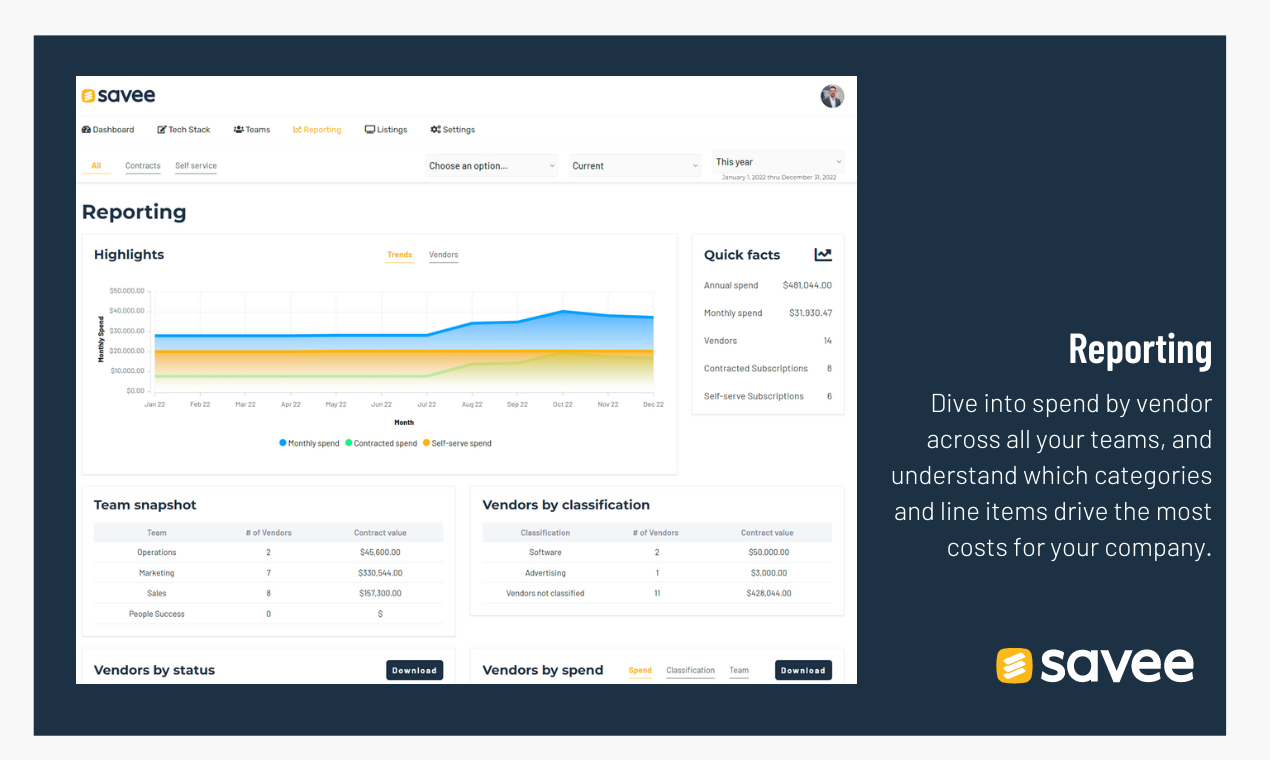Viewport: 1270px width, 760px height.
Task: Click the Advertising classification row
Action: (x=657, y=573)
